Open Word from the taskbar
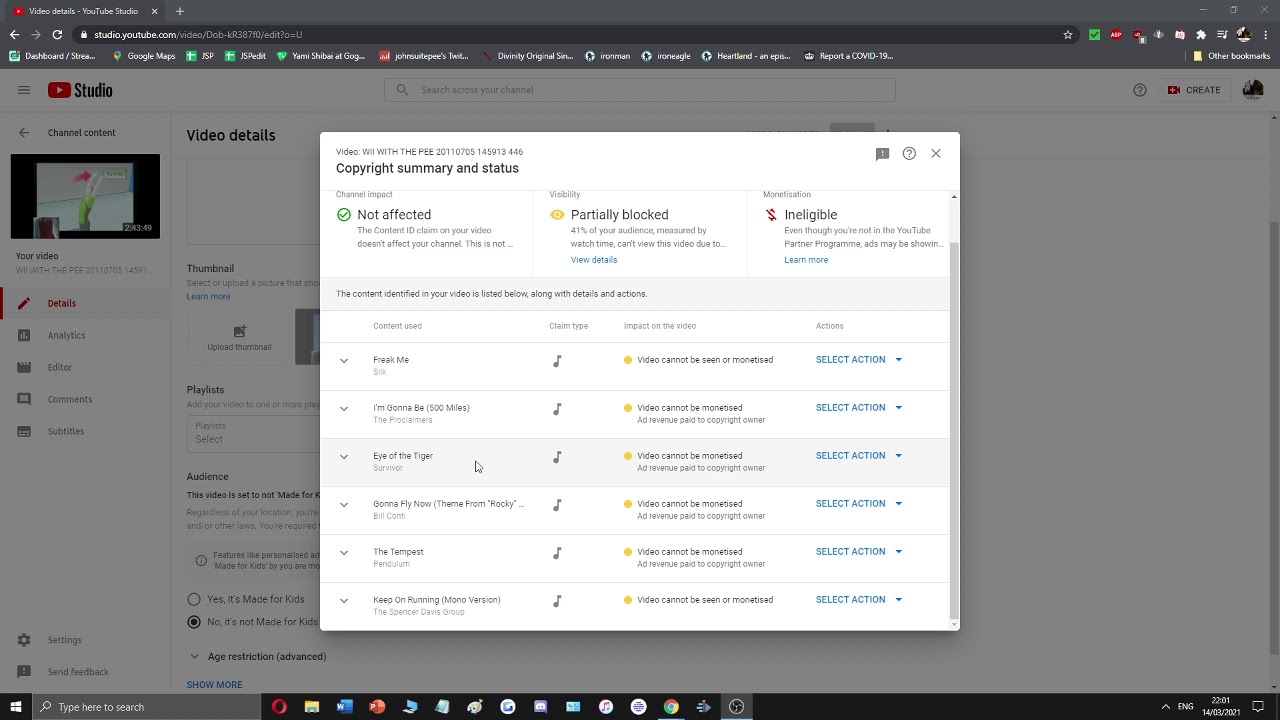1280x720 pixels. click(x=344, y=707)
